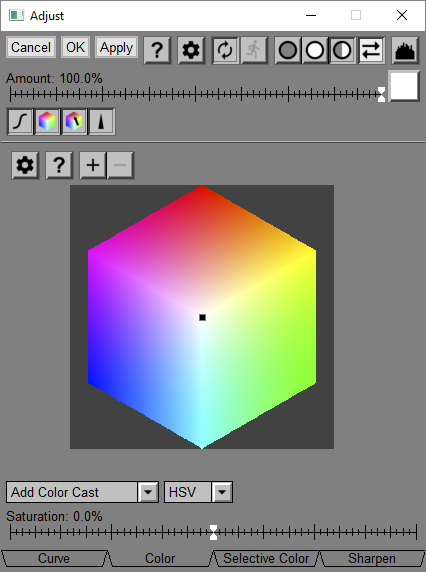Click the Apply button
The width and height of the screenshot is (426, 572).
point(116,47)
